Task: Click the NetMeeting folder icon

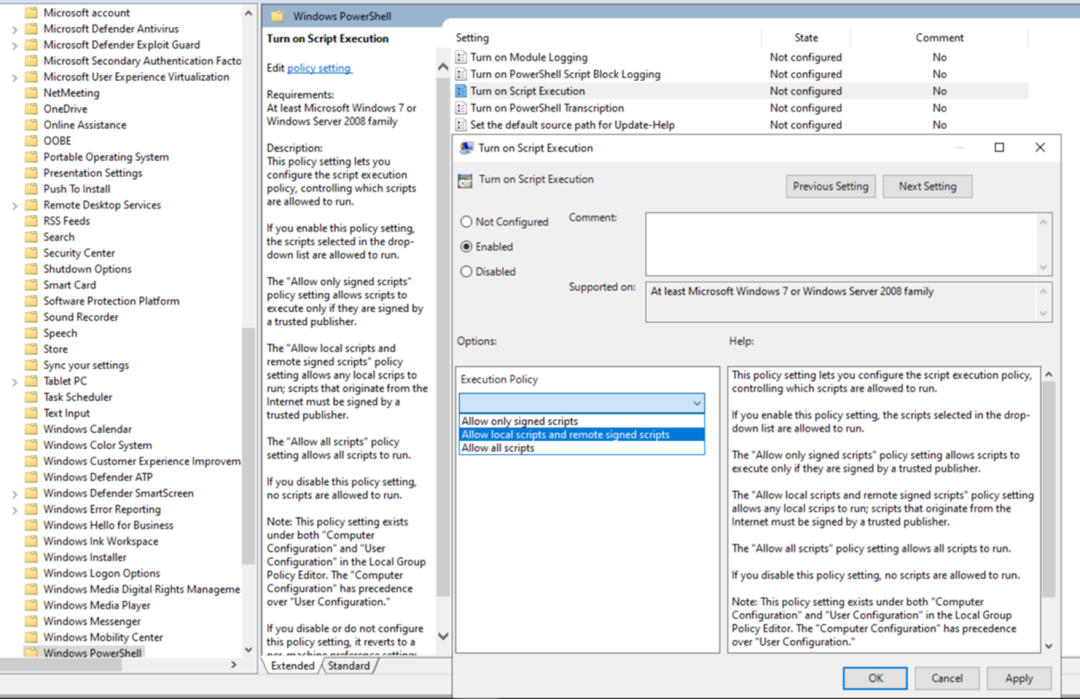Action: (31, 93)
